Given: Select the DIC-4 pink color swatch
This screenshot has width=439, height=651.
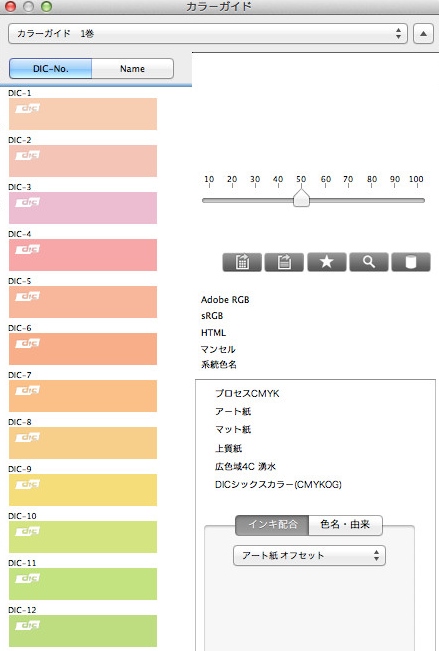Looking at the screenshot, I should tap(83, 255).
